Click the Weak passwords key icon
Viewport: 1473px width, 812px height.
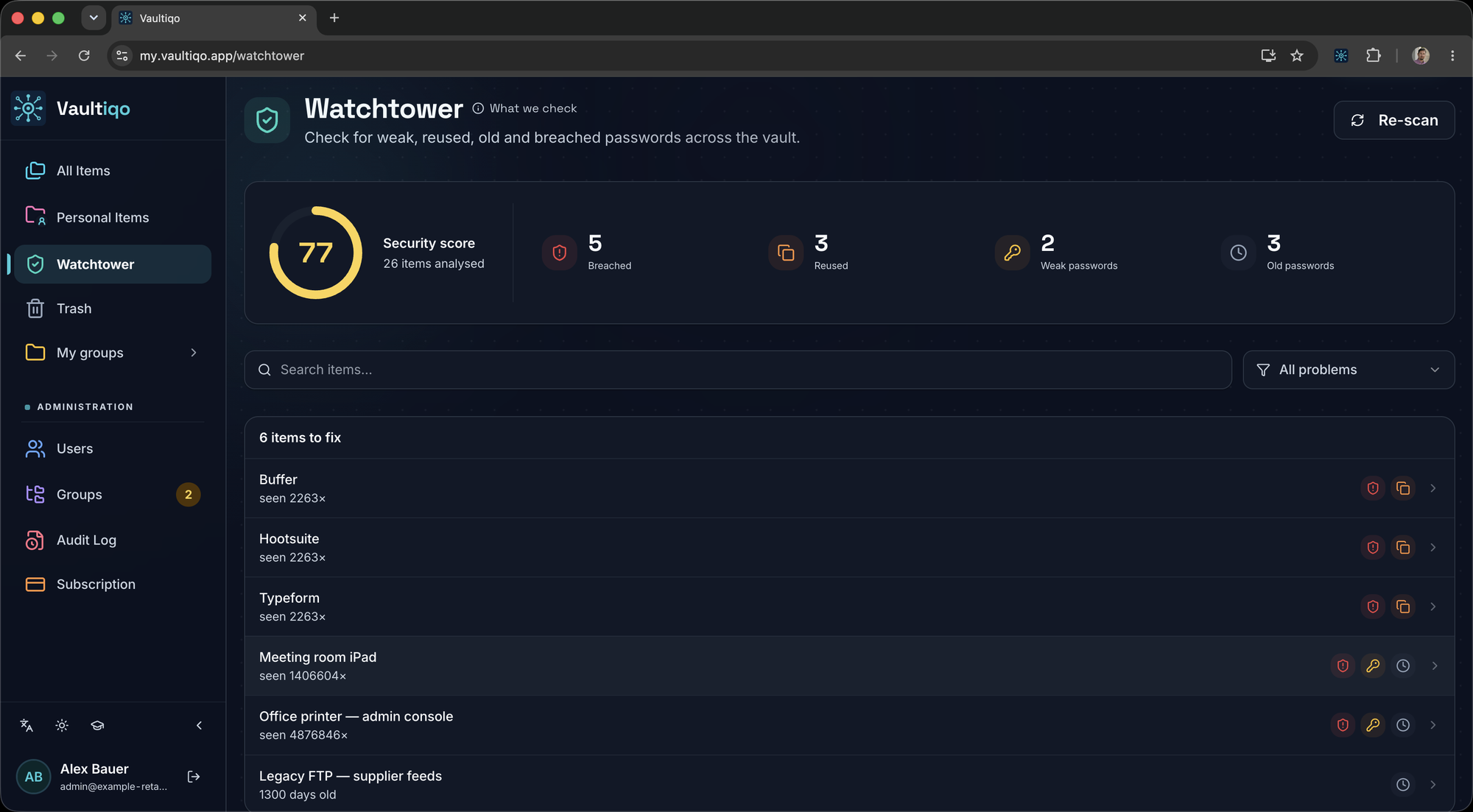(1012, 253)
